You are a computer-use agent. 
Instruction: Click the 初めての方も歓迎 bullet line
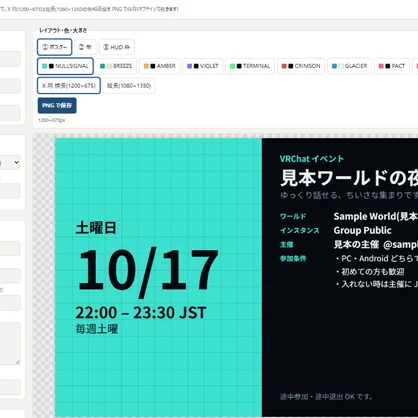click(x=370, y=272)
